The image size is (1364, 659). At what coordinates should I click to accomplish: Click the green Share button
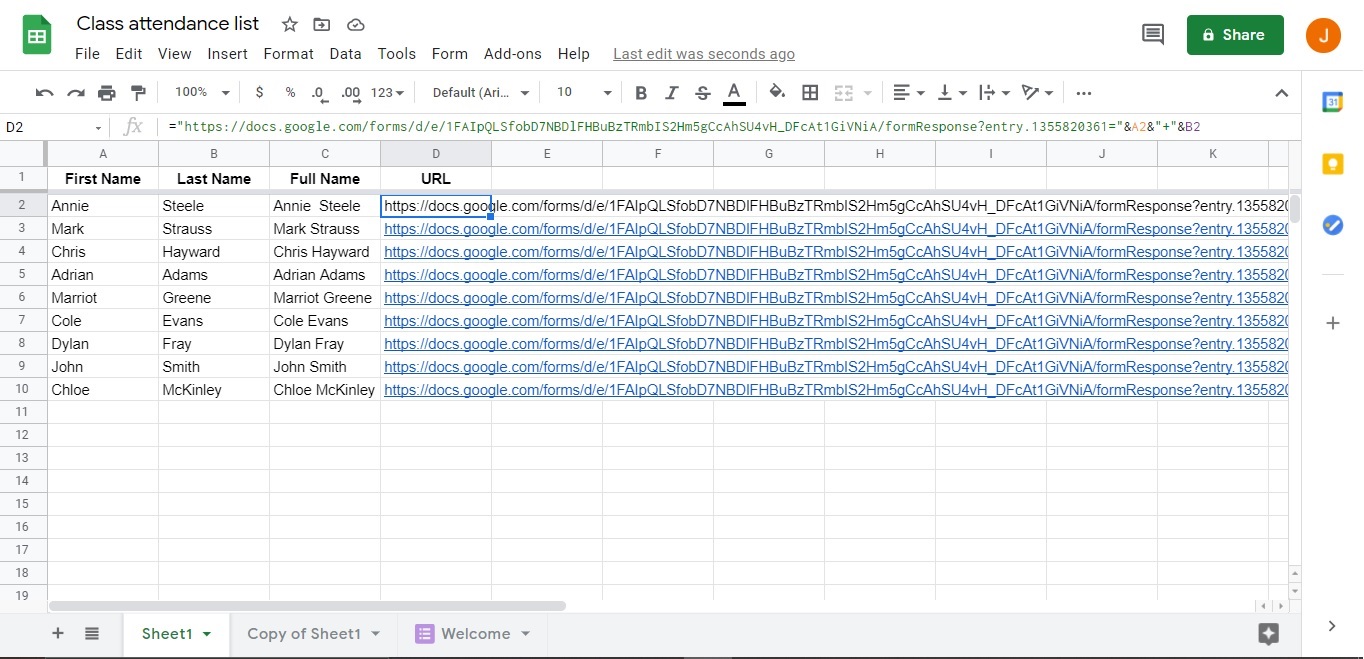1234,35
